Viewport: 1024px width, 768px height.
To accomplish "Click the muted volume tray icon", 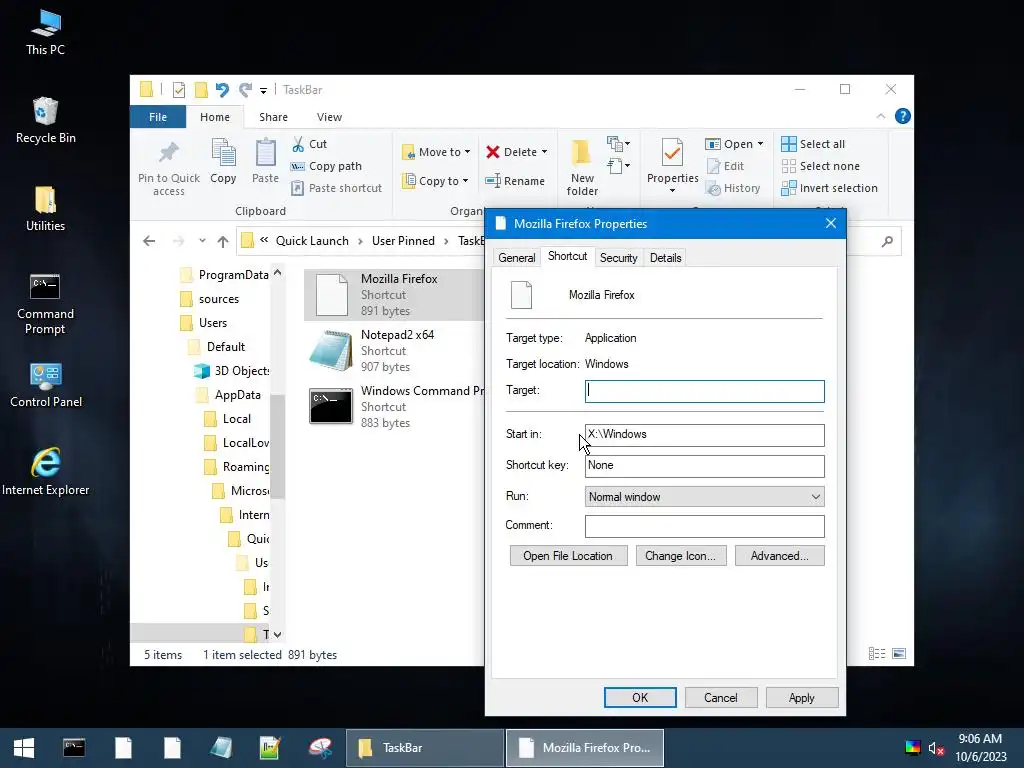I will click(x=936, y=748).
